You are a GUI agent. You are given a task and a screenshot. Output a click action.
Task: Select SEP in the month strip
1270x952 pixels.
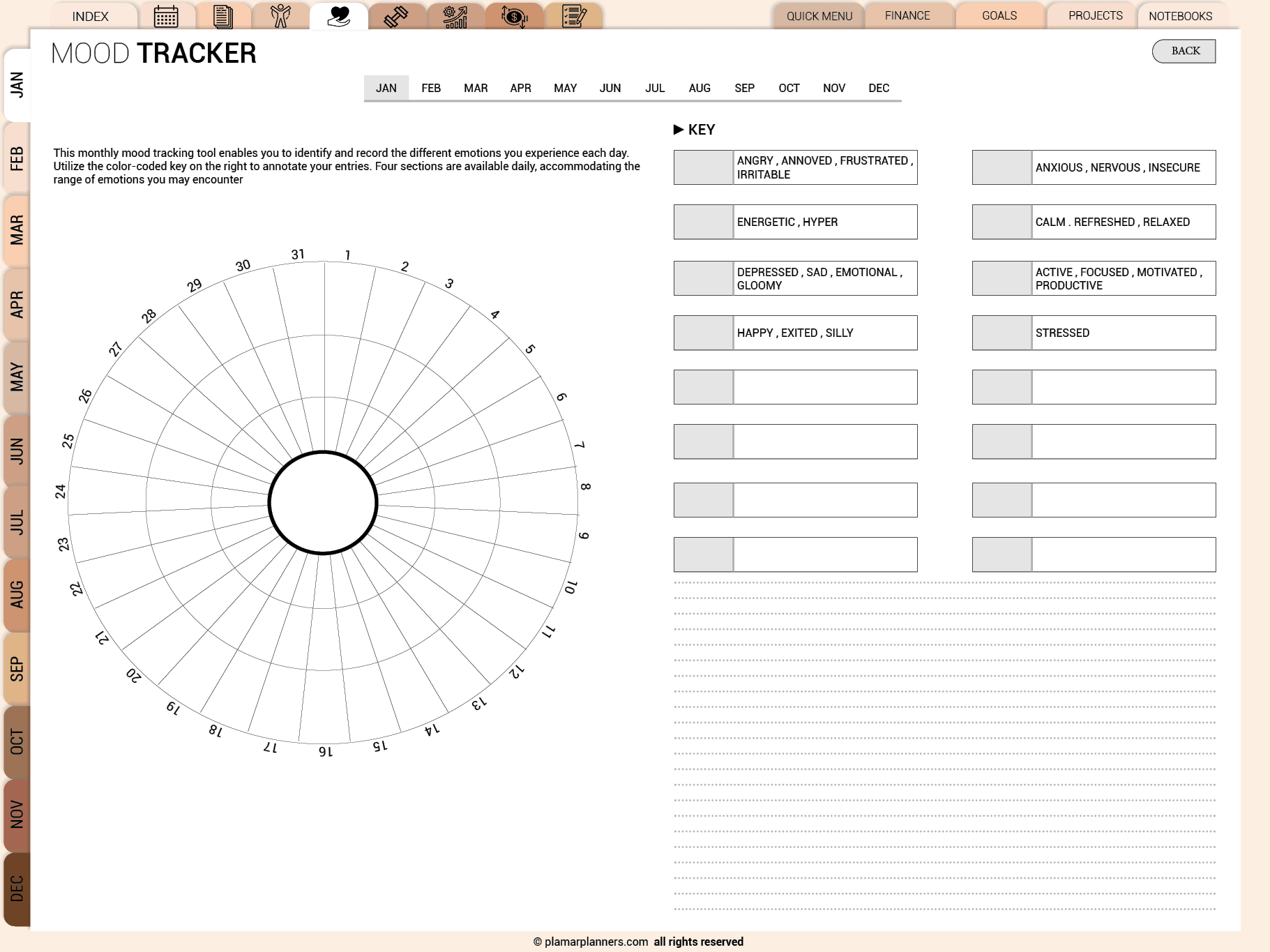744,88
